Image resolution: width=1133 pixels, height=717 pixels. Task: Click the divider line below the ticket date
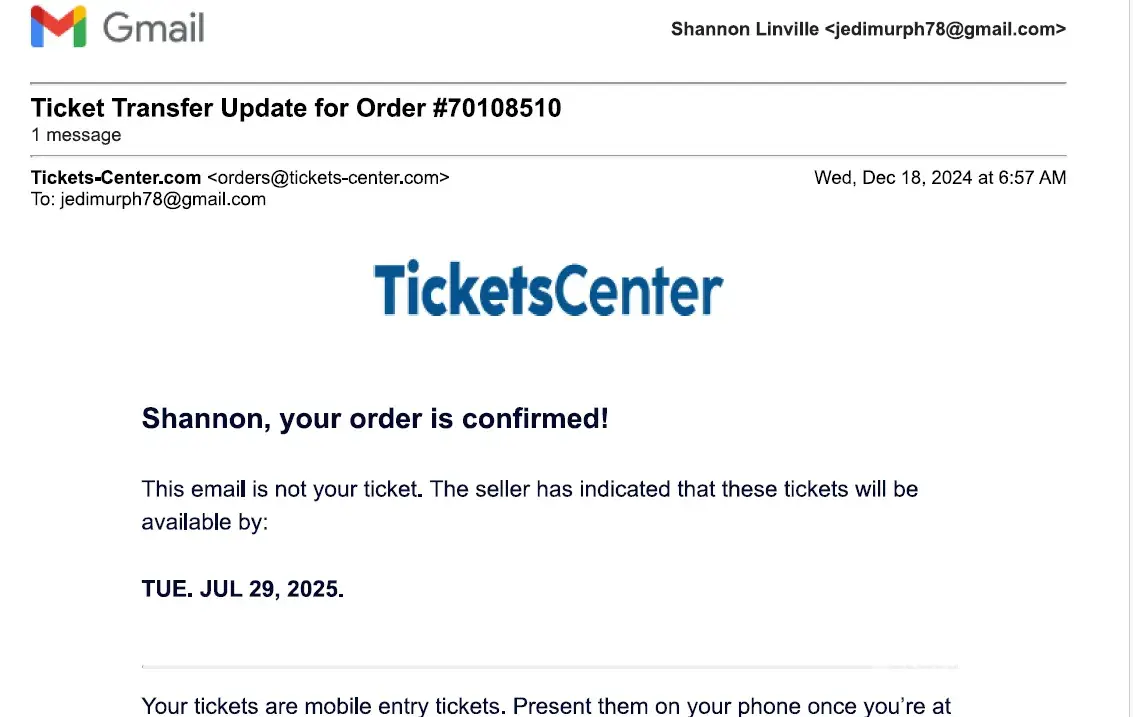[x=550, y=666]
